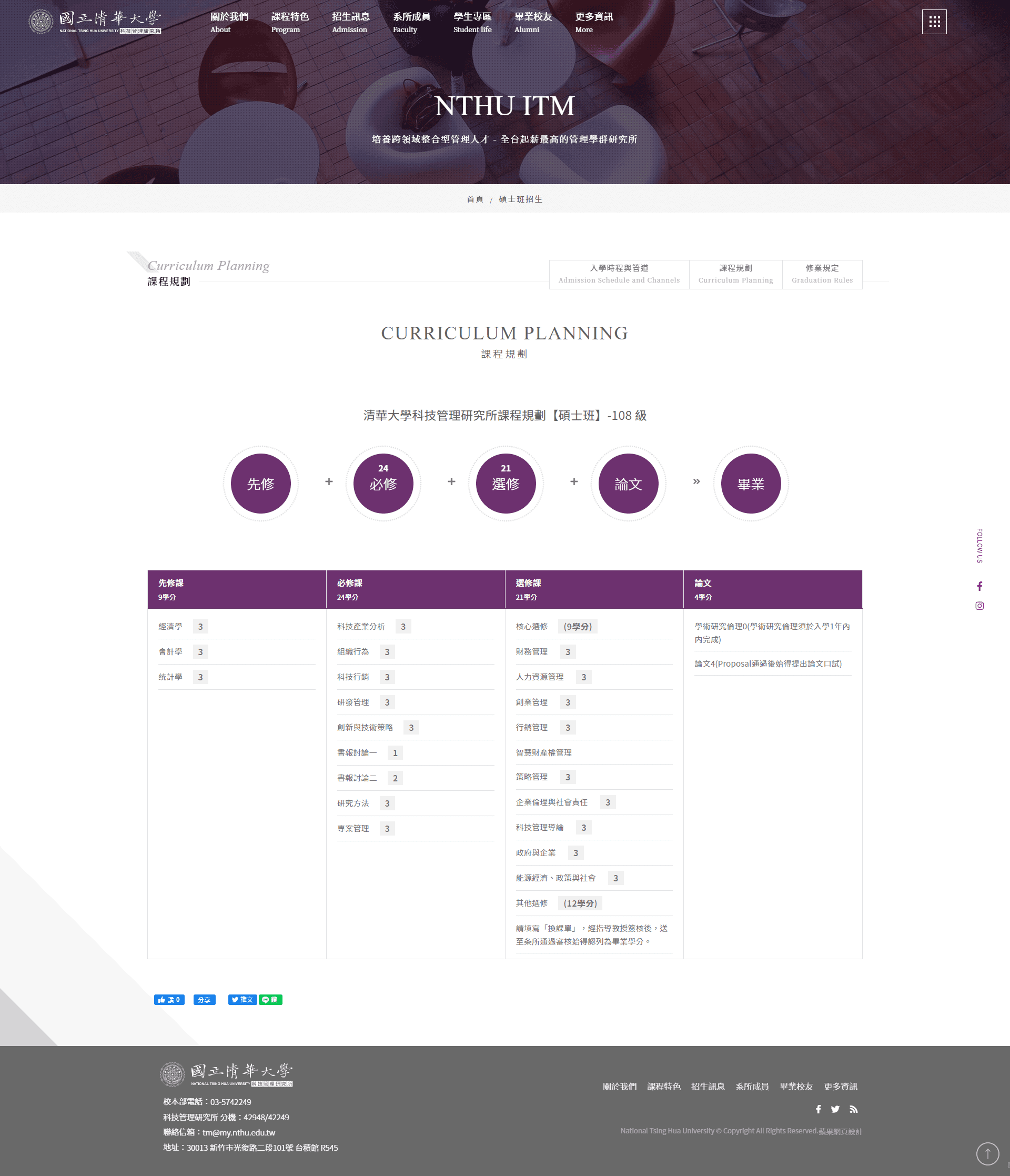Click footer link 系所成員
The width and height of the screenshot is (1010, 1176).
pyautogui.click(x=752, y=1087)
